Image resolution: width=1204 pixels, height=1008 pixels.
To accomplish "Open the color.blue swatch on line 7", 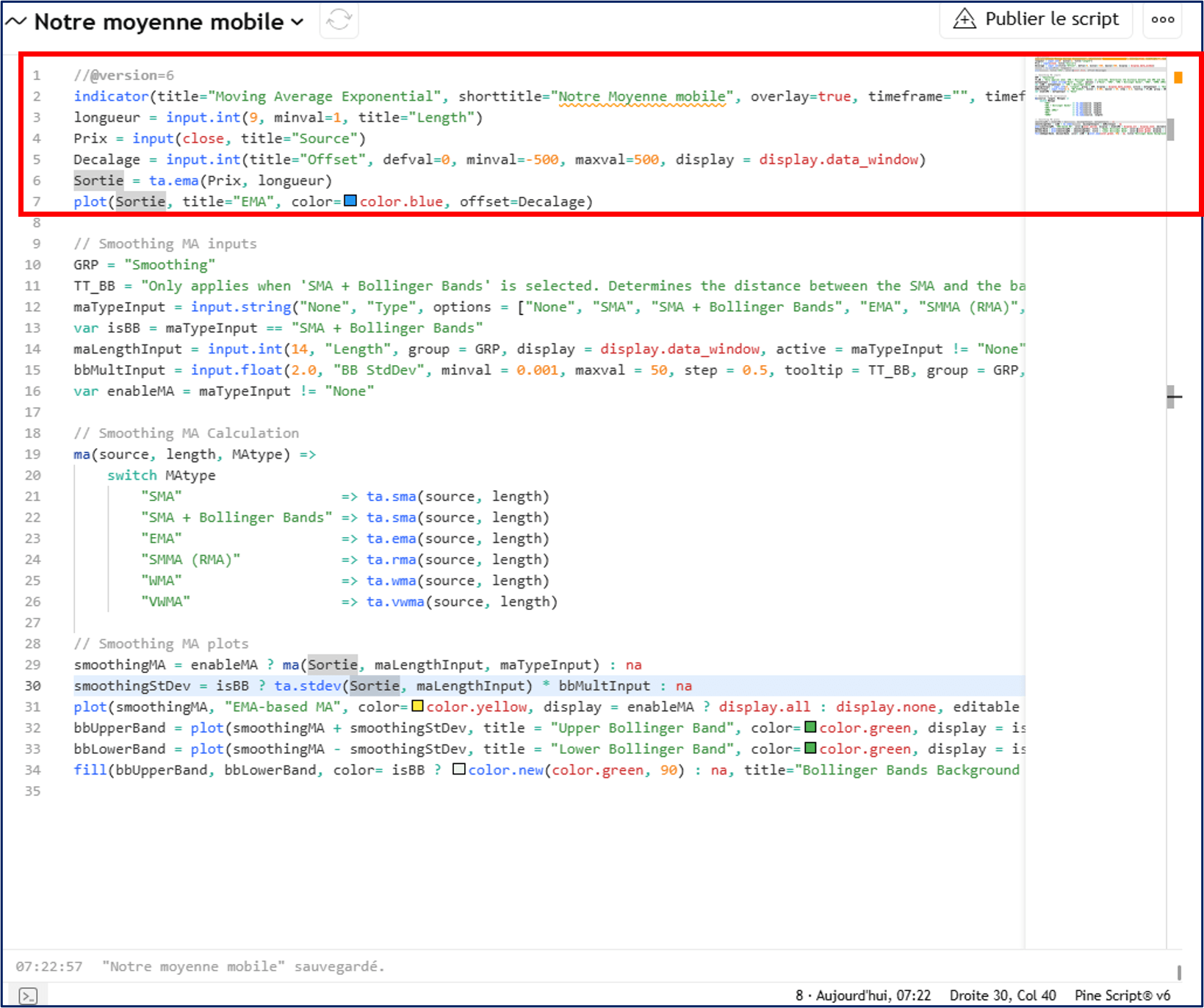I will [350, 201].
